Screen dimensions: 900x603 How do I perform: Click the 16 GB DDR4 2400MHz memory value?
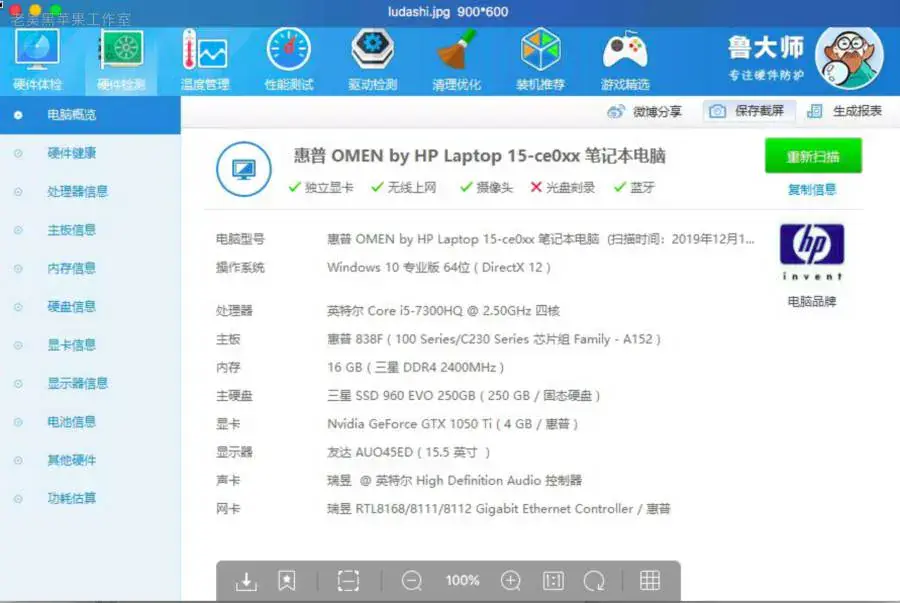pyautogui.click(x=416, y=367)
